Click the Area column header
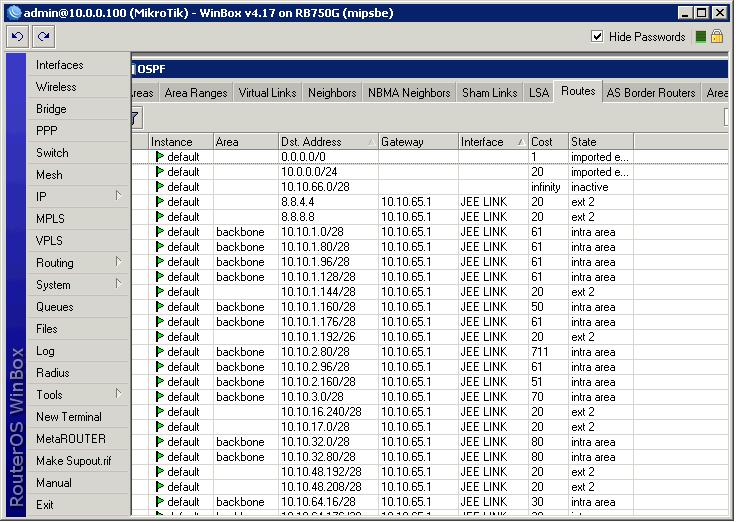Viewport: 736px width, 522px height. [246, 142]
